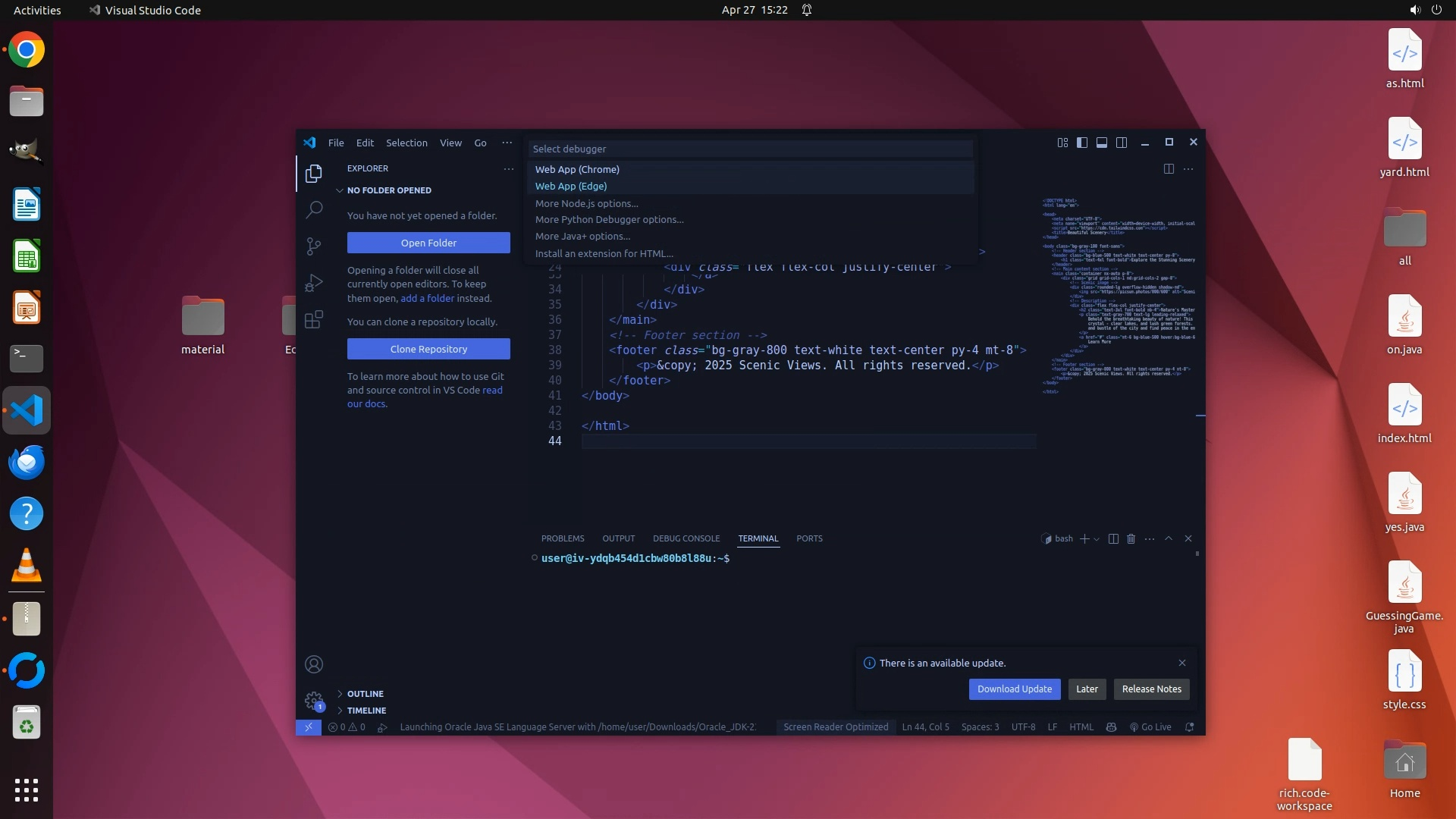Toggle Primary Side Bar layout button
The image size is (1456, 819).
click(x=1082, y=143)
